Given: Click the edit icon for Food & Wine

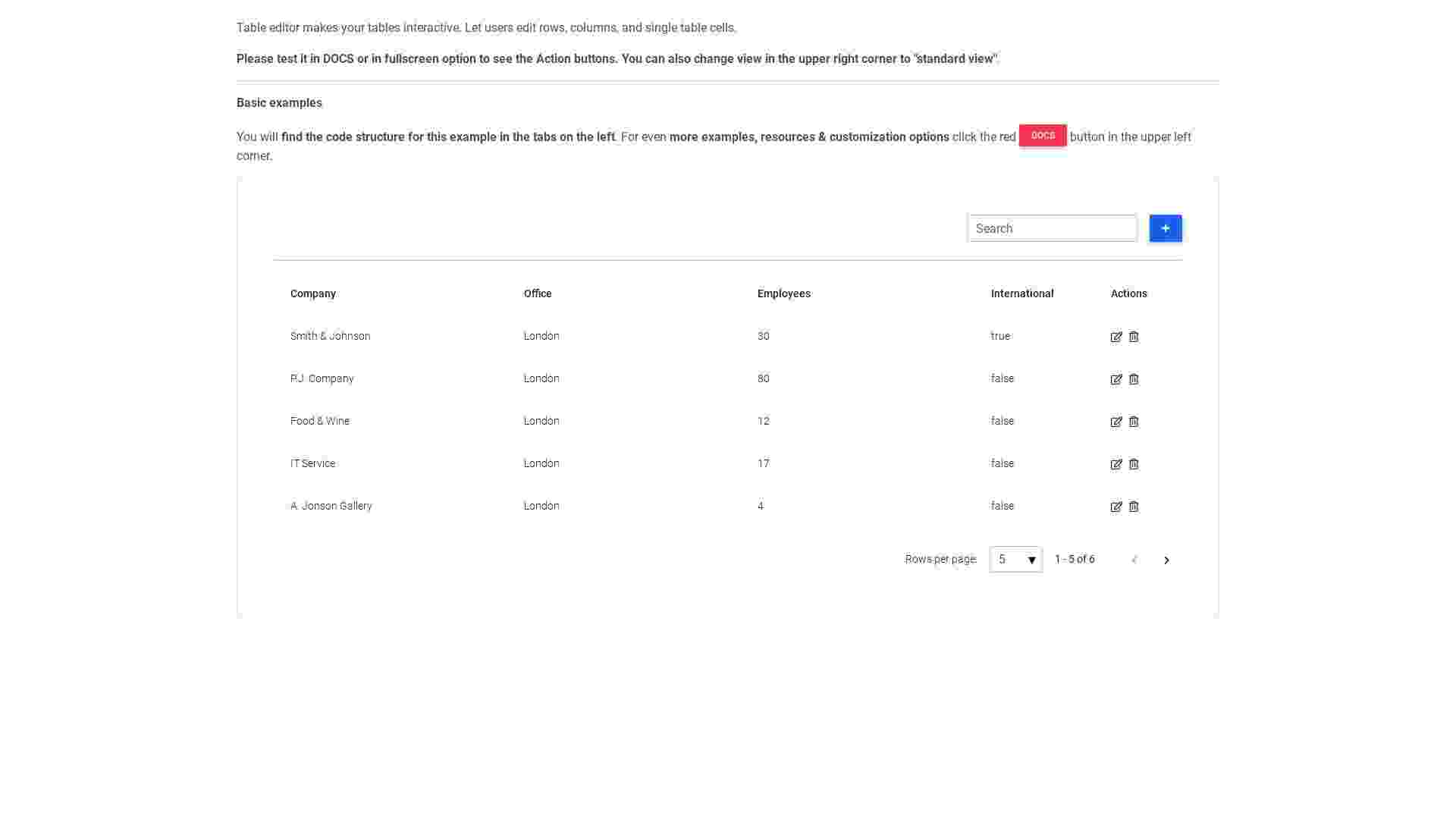Looking at the screenshot, I should point(1116,421).
